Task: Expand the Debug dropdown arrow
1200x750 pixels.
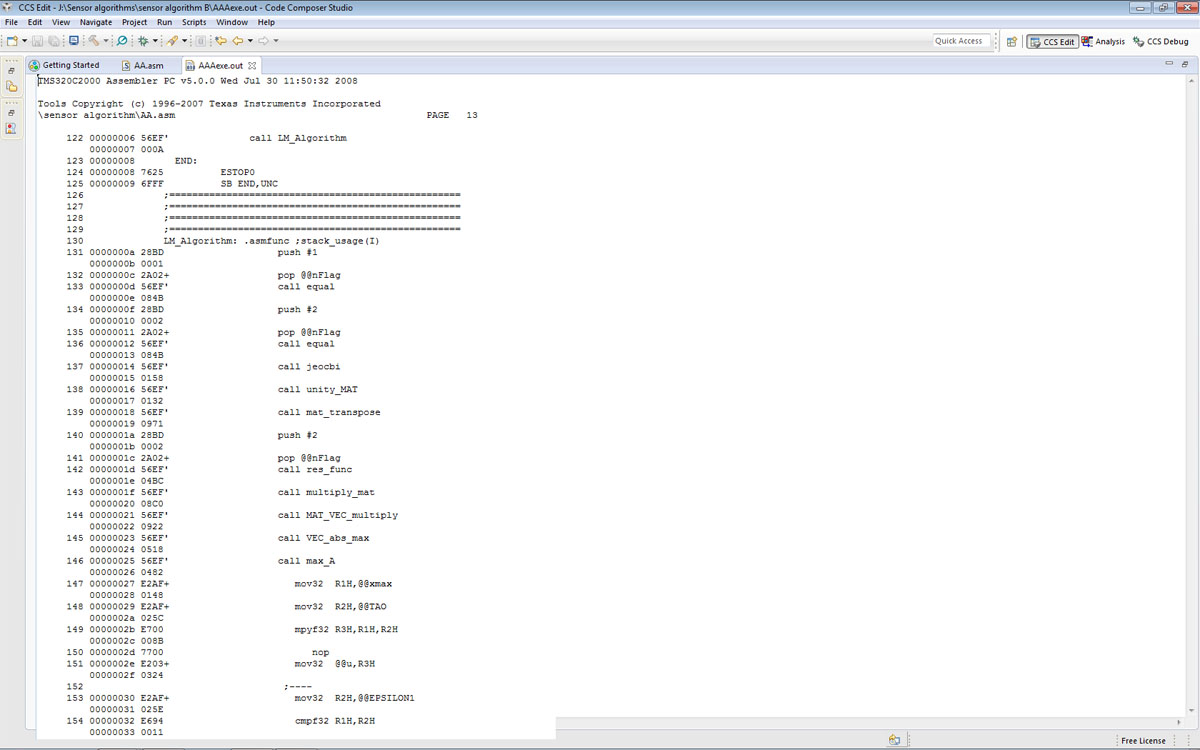Action: (154, 41)
